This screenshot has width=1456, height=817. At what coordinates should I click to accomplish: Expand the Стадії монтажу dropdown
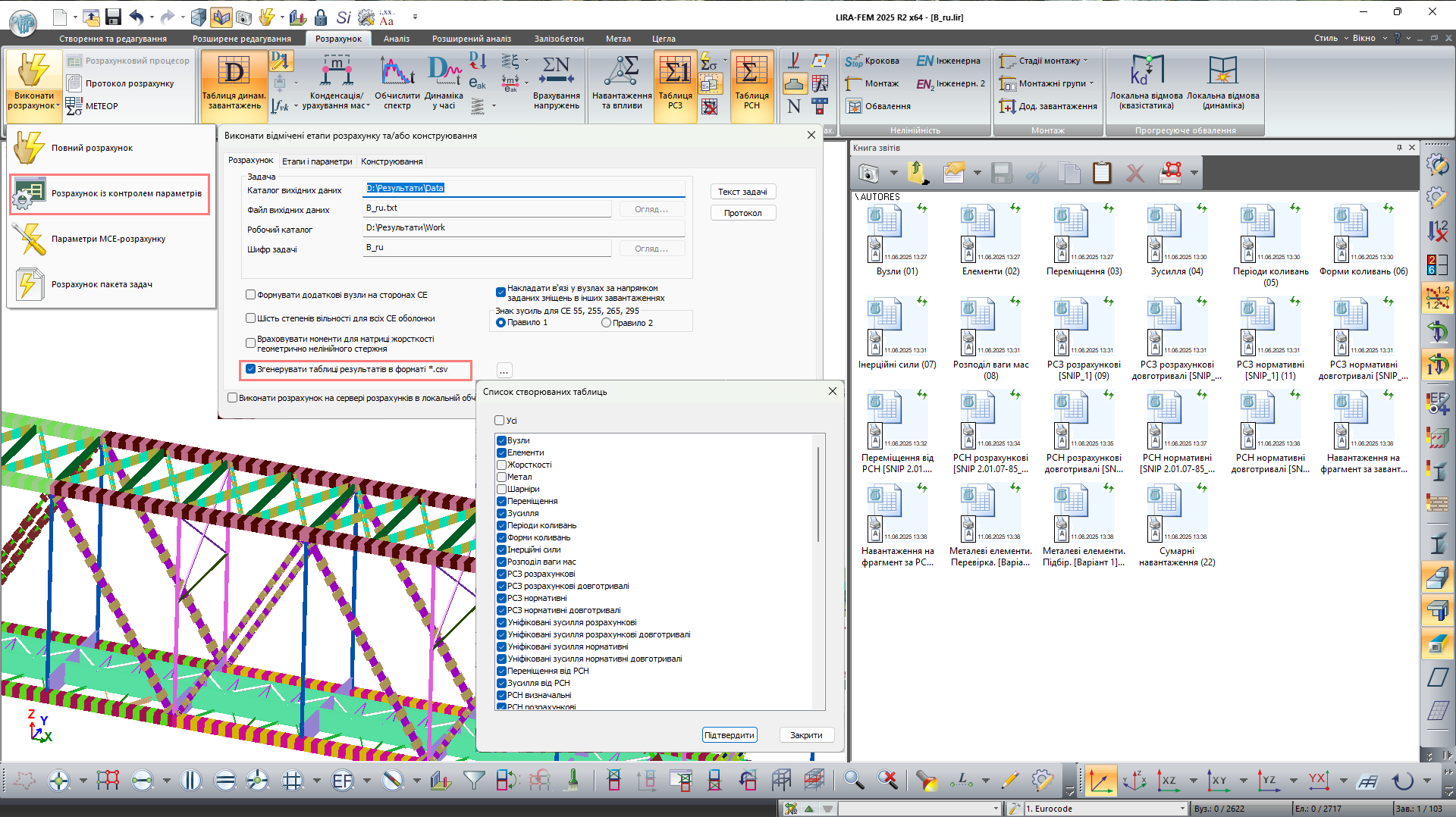click(1084, 61)
